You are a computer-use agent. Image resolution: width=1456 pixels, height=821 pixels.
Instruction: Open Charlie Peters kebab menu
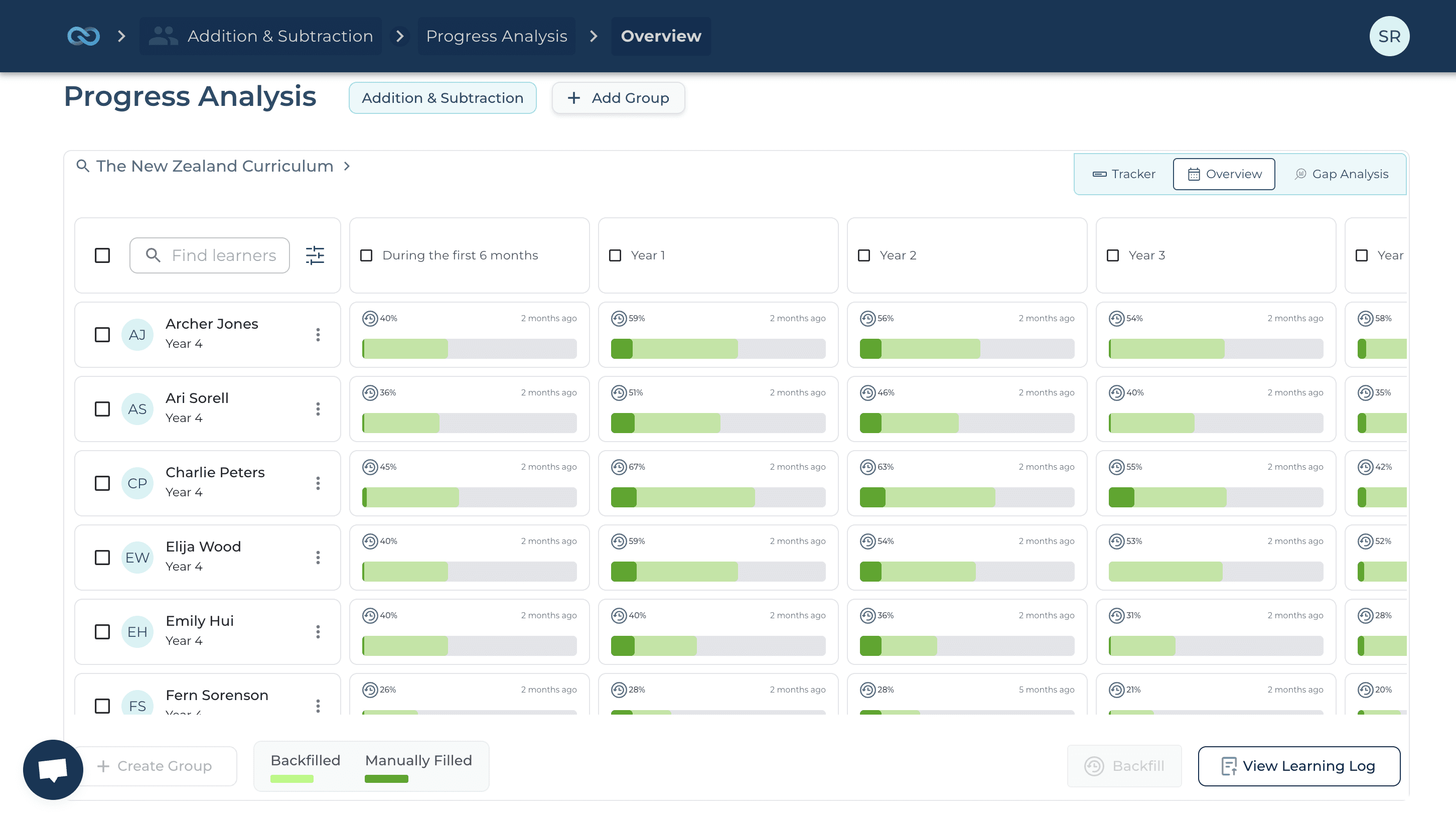click(x=318, y=483)
